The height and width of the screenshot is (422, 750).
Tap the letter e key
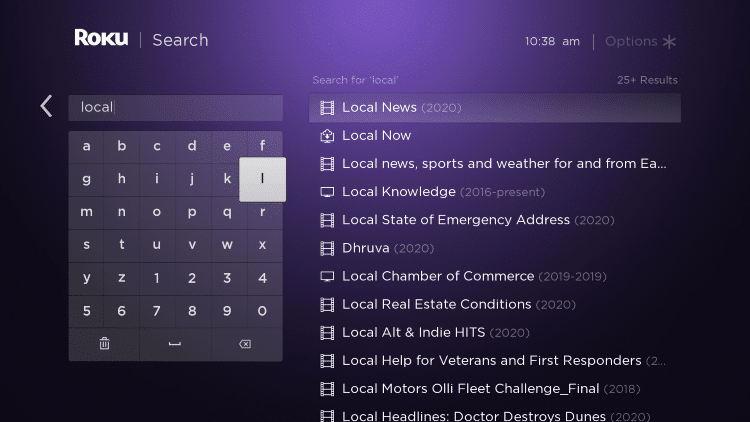coord(227,146)
